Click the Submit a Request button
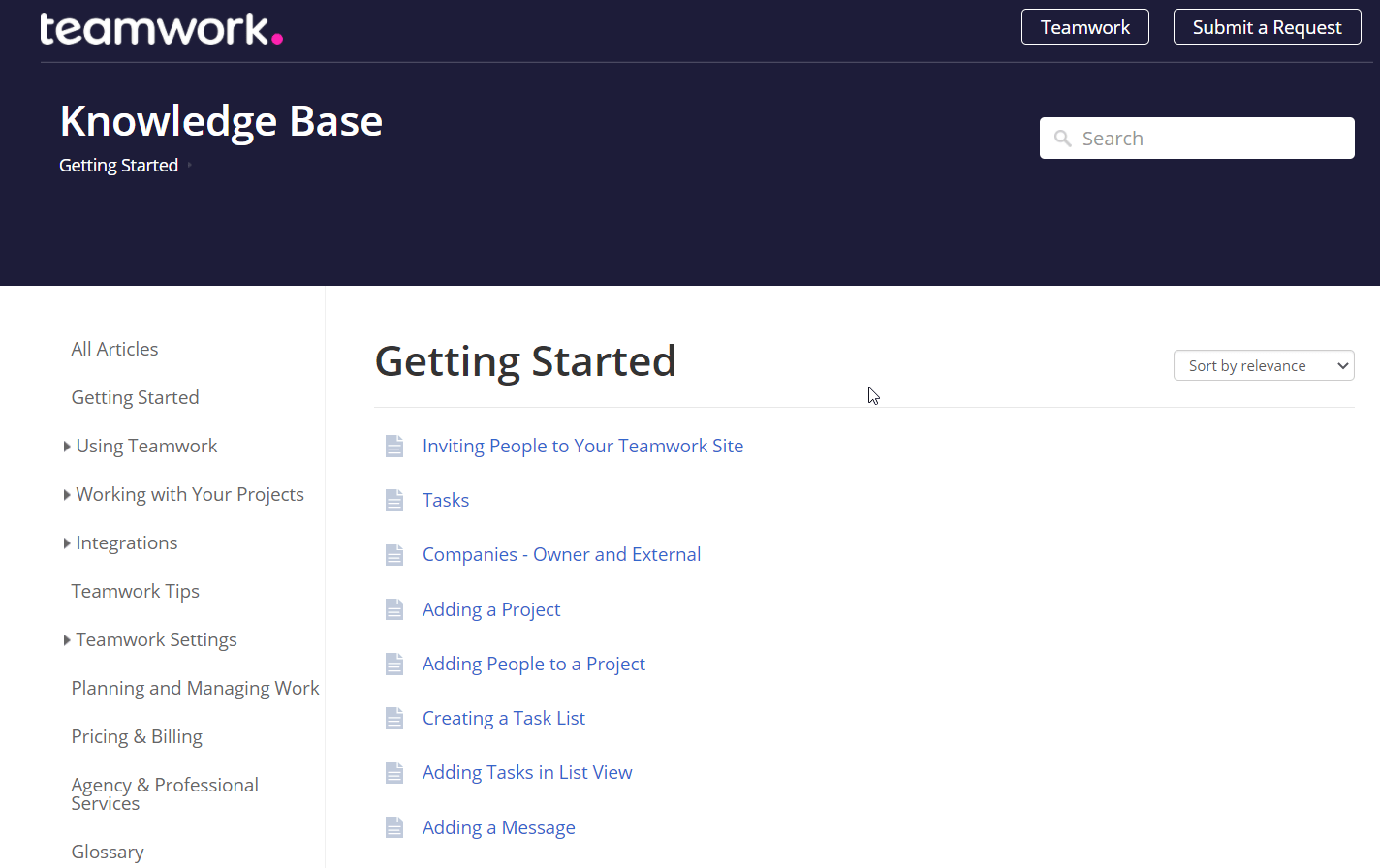Viewport: 1380px width, 868px height. coord(1268,27)
